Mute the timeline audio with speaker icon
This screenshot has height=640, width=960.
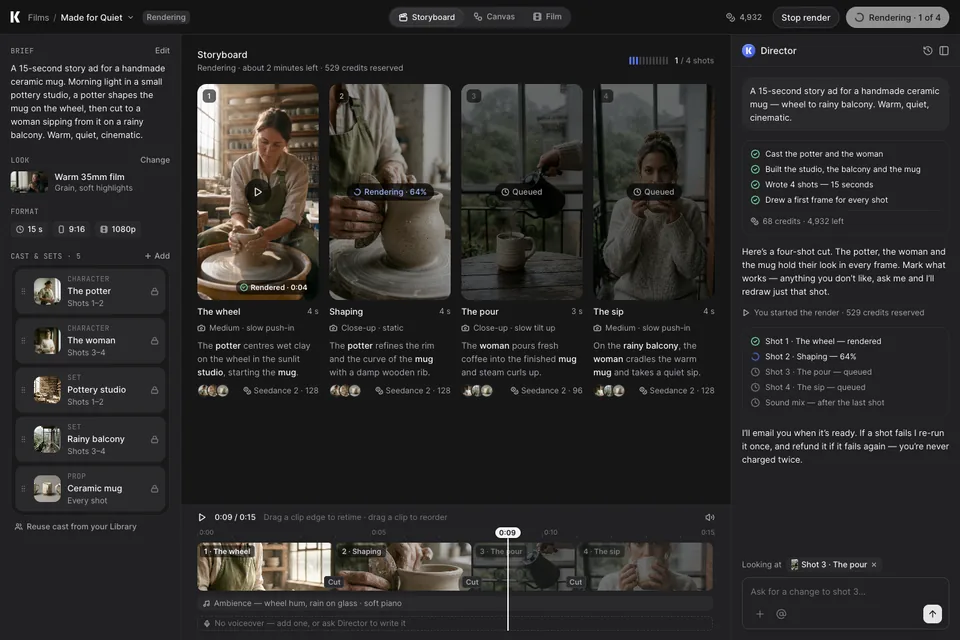[710, 518]
